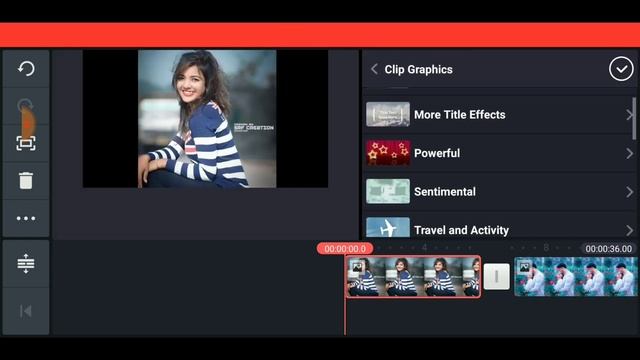Tap the undo arrow icon
The image size is (640, 360).
26,69
